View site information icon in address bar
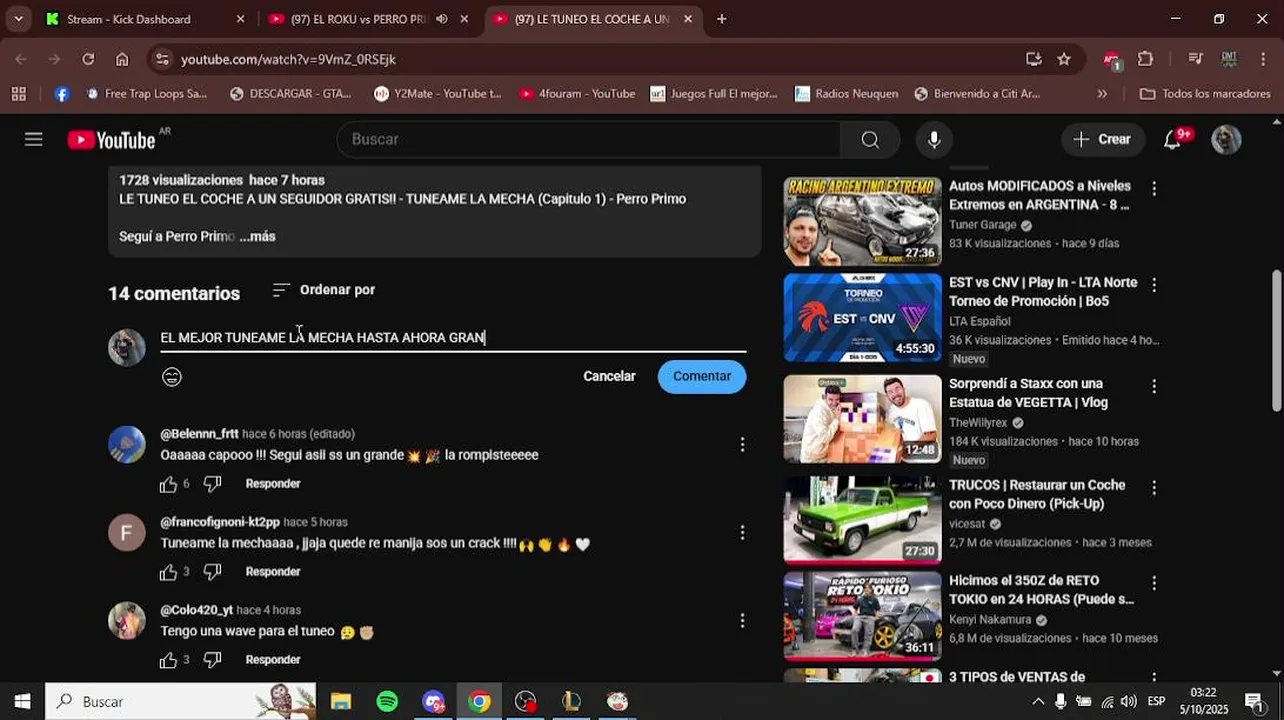The width and height of the screenshot is (1284, 720). [163, 59]
